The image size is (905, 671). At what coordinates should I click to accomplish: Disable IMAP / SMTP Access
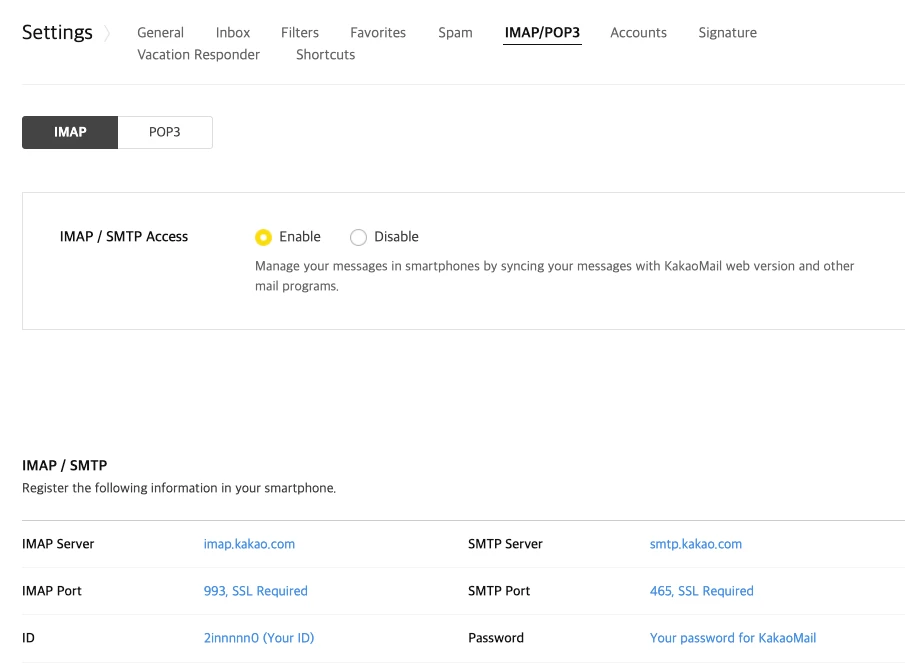(359, 237)
